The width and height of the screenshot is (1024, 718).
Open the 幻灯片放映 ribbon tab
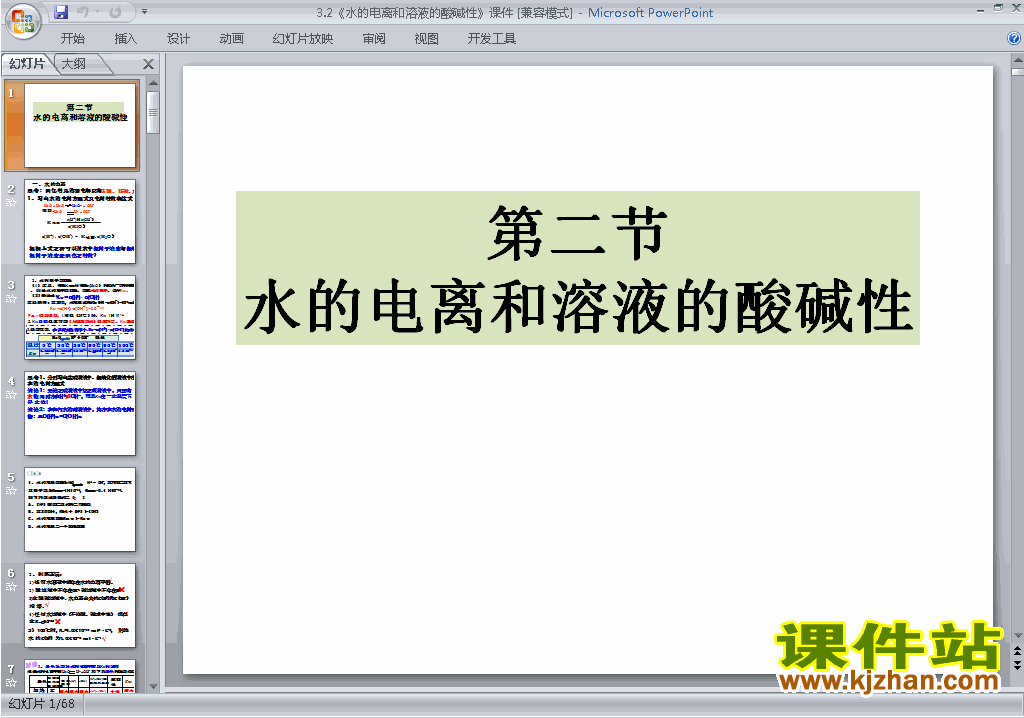[302, 39]
